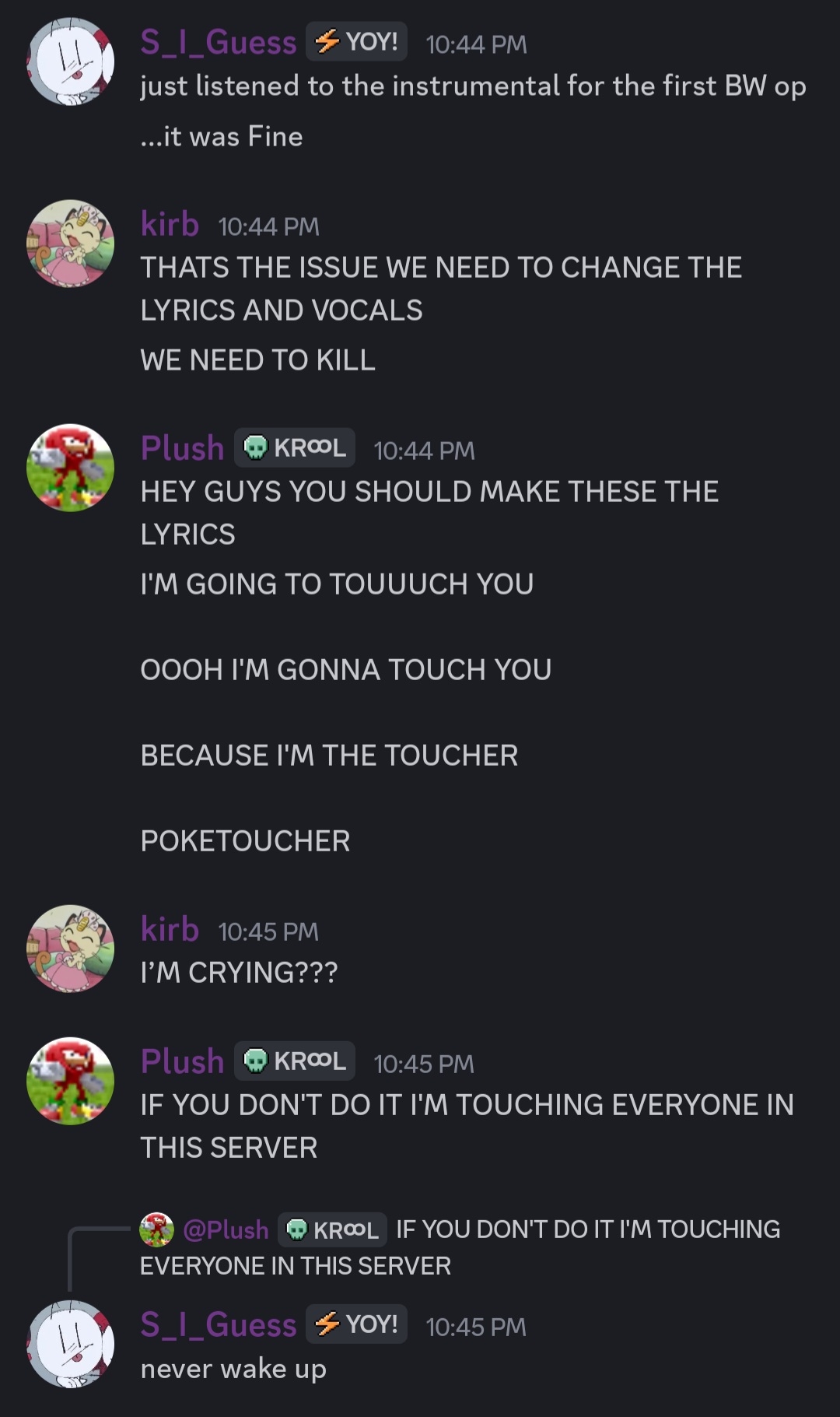
Task: Click the KROOL tag in reply preview
Action: click(x=332, y=1229)
